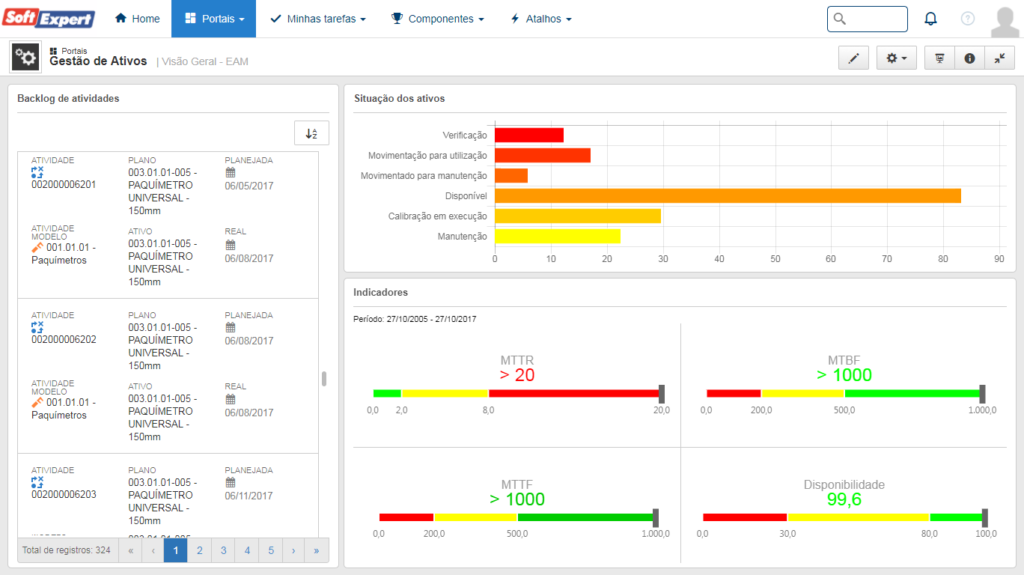This screenshot has width=1024, height=575.
Task: Click the Disponível bar in chart
Action: 727,196
